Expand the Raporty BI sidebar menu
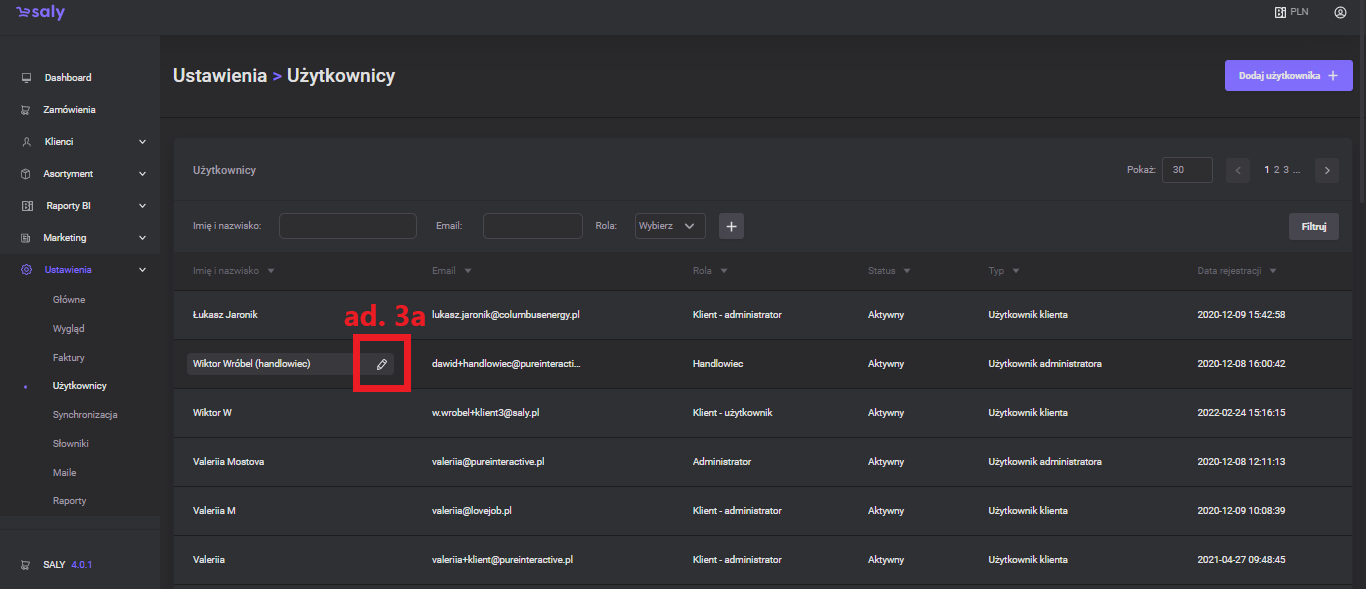Viewport: 1366px width, 589px height. click(x=142, y=206)
